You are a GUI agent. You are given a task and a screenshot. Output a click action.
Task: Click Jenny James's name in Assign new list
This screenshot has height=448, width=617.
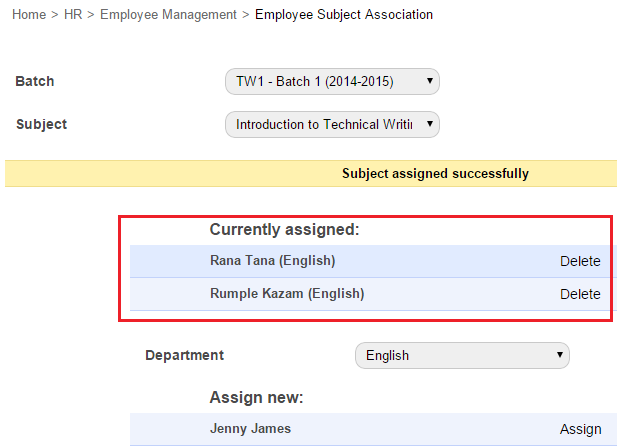point(250,429)
